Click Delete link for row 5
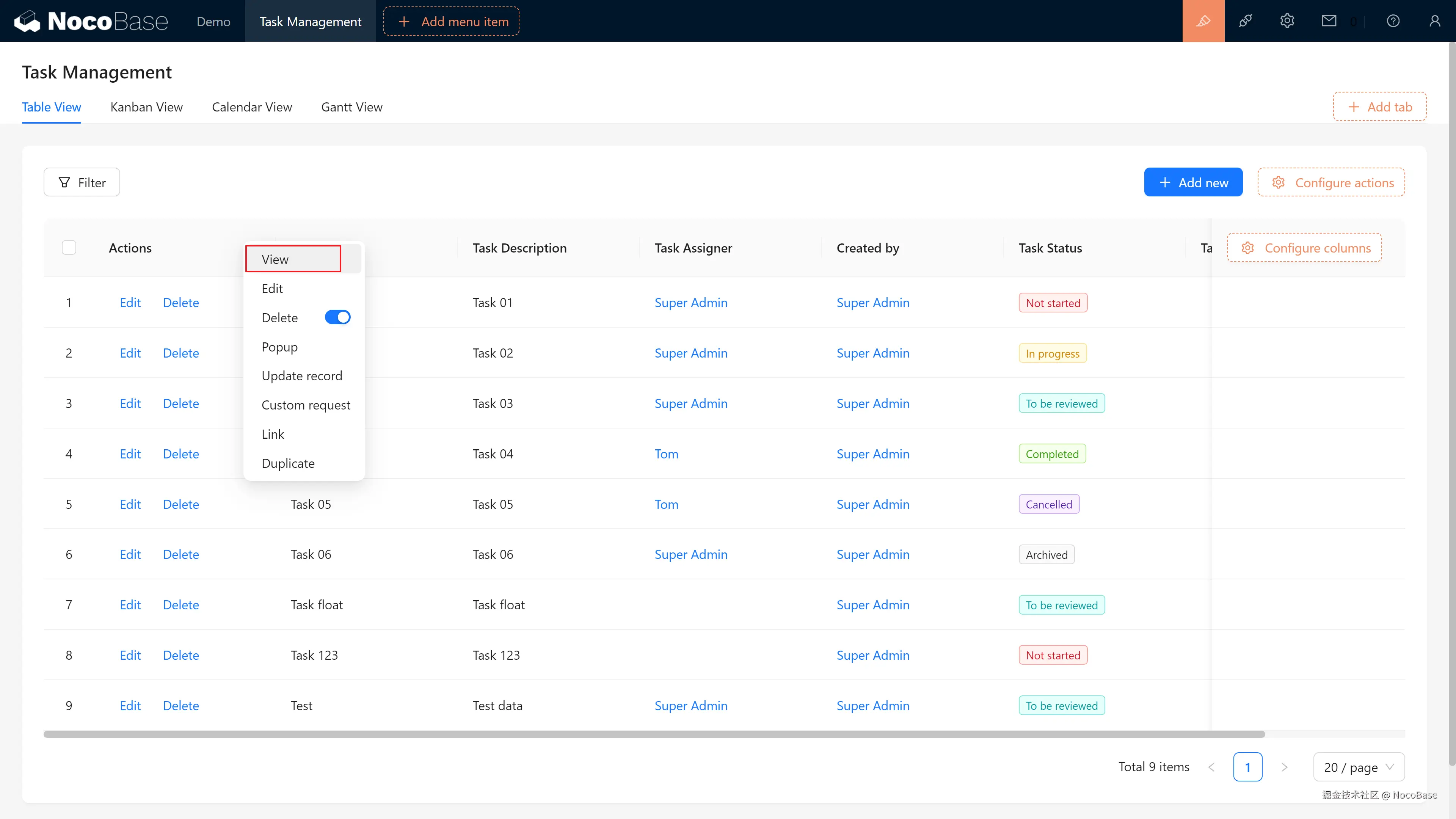The height and width of the screenshot is (819, 1456). click(181, 504)
